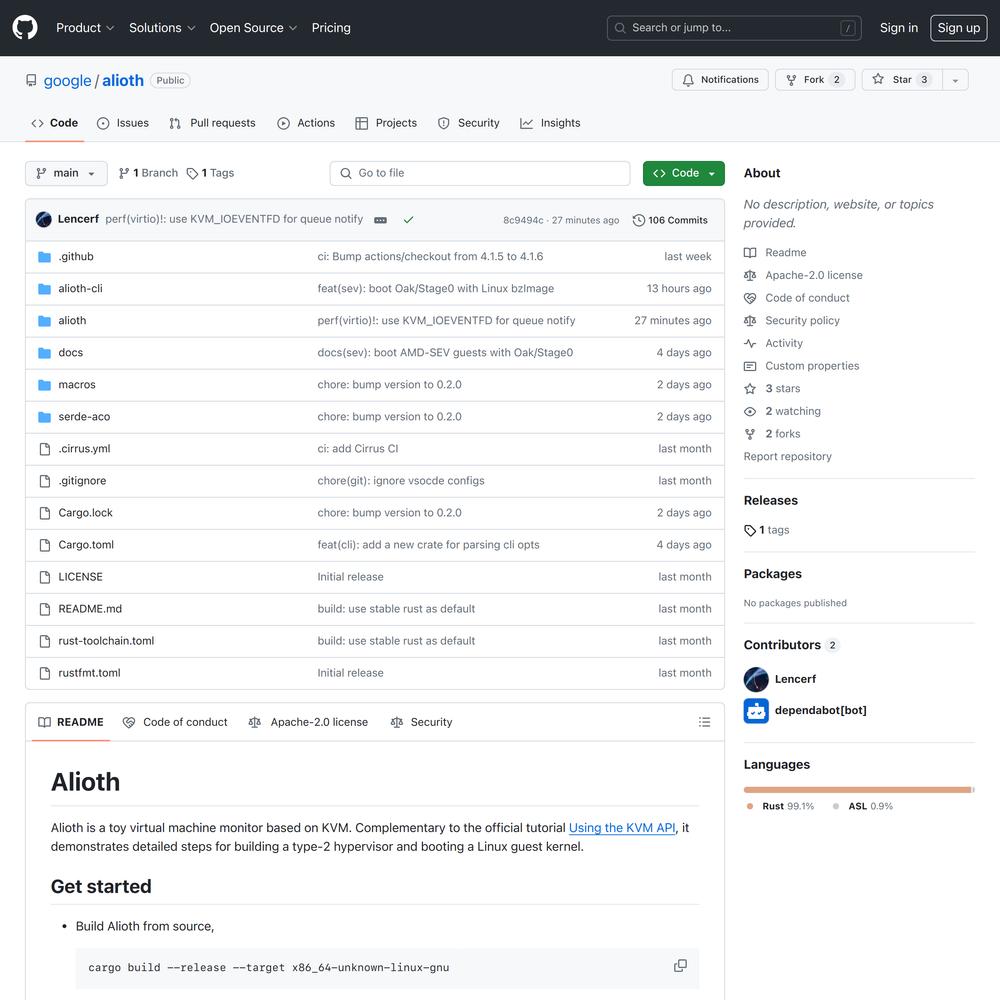Viewport: 1000px width, 1000px height.
Task: Switch to the Issues tab
Action: pos(123,123)
